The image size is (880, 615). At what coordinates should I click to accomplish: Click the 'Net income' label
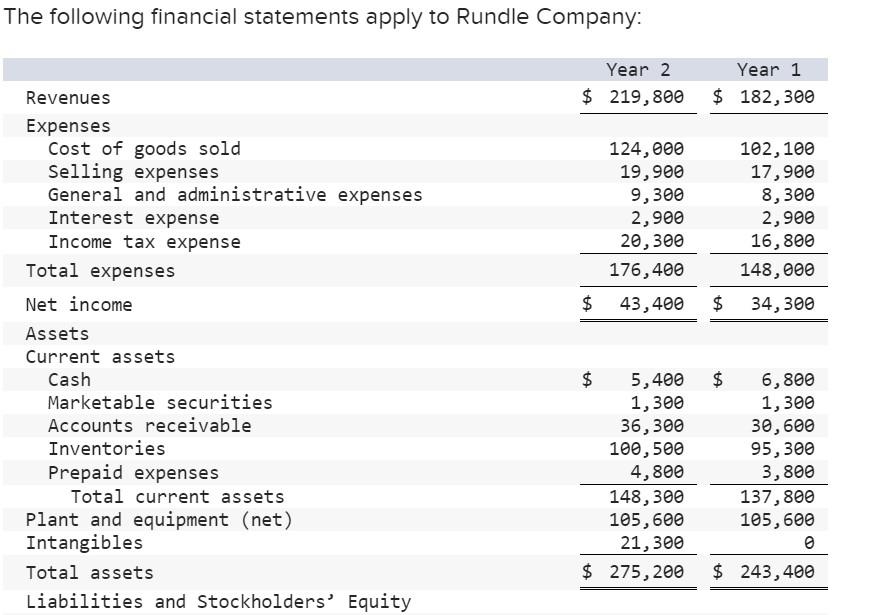tap(79, 305)
